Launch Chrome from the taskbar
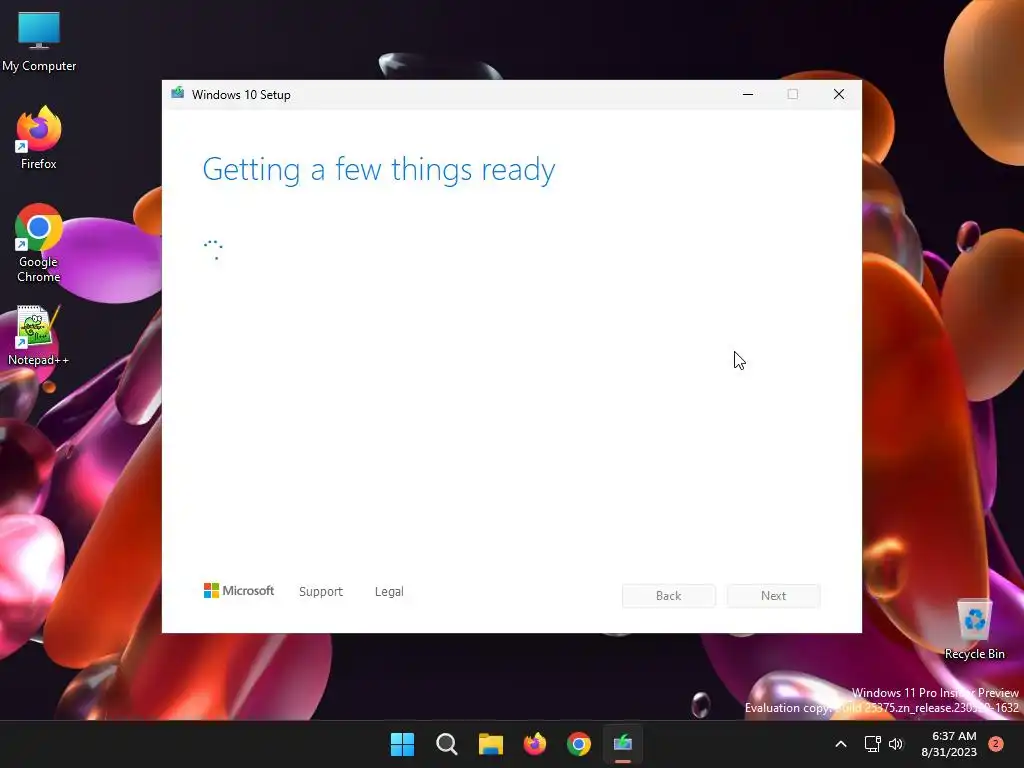Image resolution: width=1024 pixels, height=768 pixels. (x=579, y=744)
